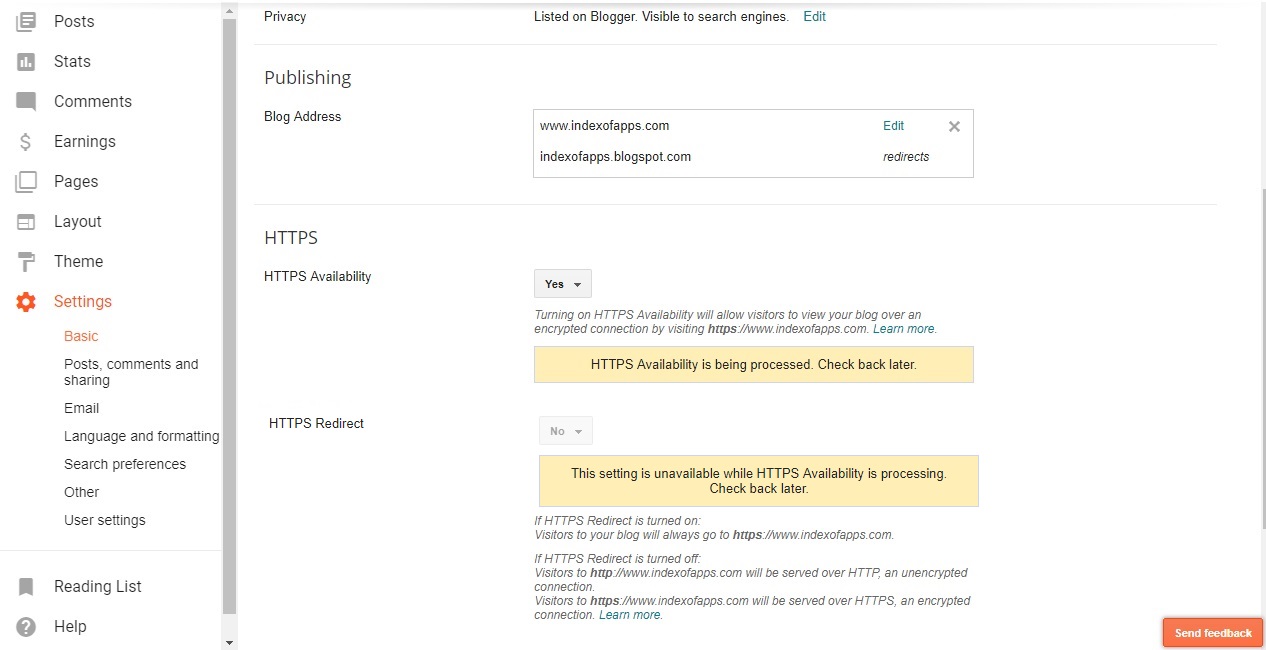The width and height of the screenshot is (1266, 650).
Task: Click the Comments speech bubble icon
Action: (x=26, y=101)
